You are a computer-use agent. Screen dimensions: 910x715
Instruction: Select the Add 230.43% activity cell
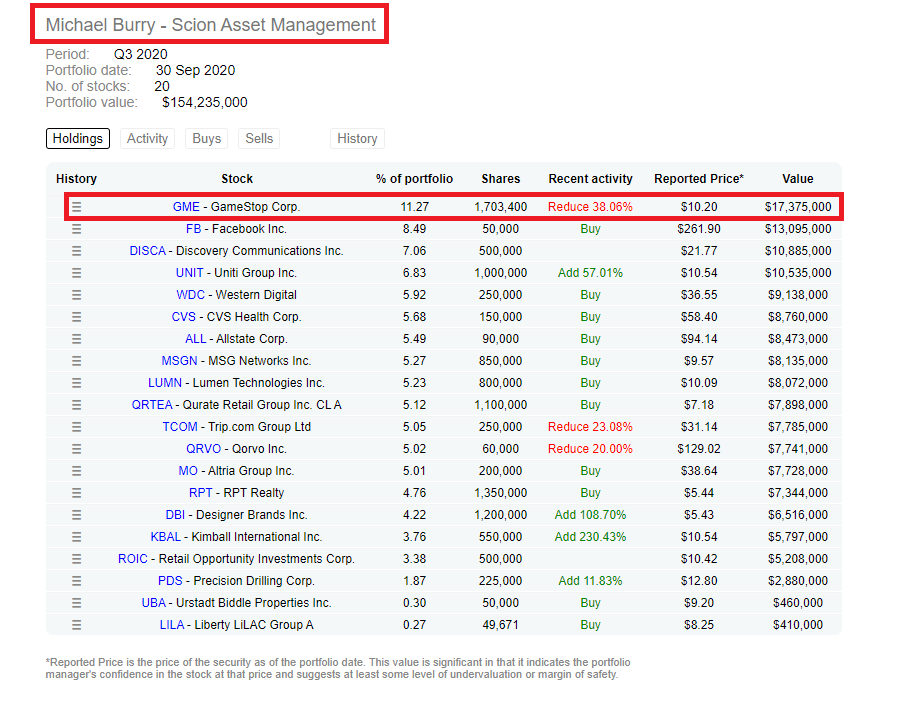click(x=590, y=537)
